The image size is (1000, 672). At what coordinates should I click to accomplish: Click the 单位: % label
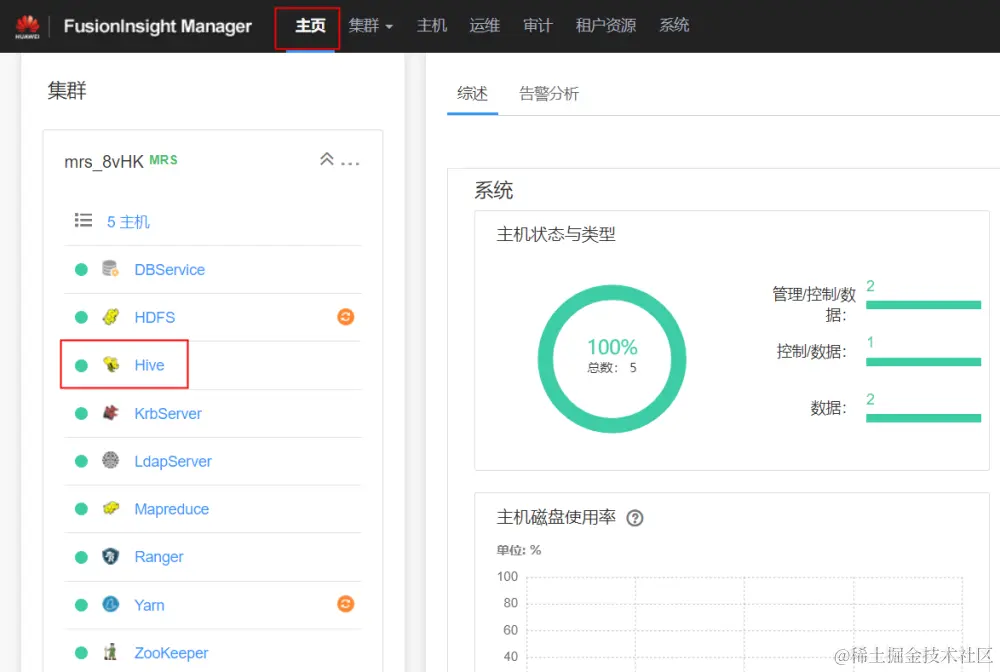[518, 550]
